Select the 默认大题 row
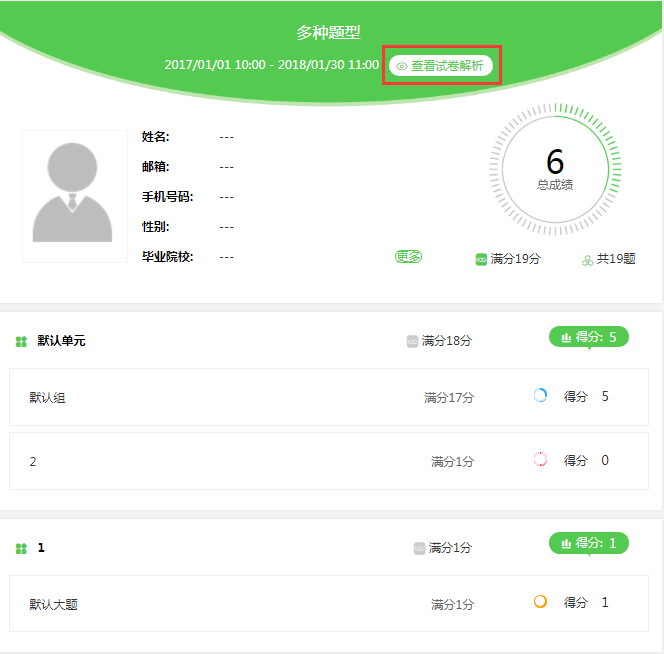The image size is (664, 654). 329,604
